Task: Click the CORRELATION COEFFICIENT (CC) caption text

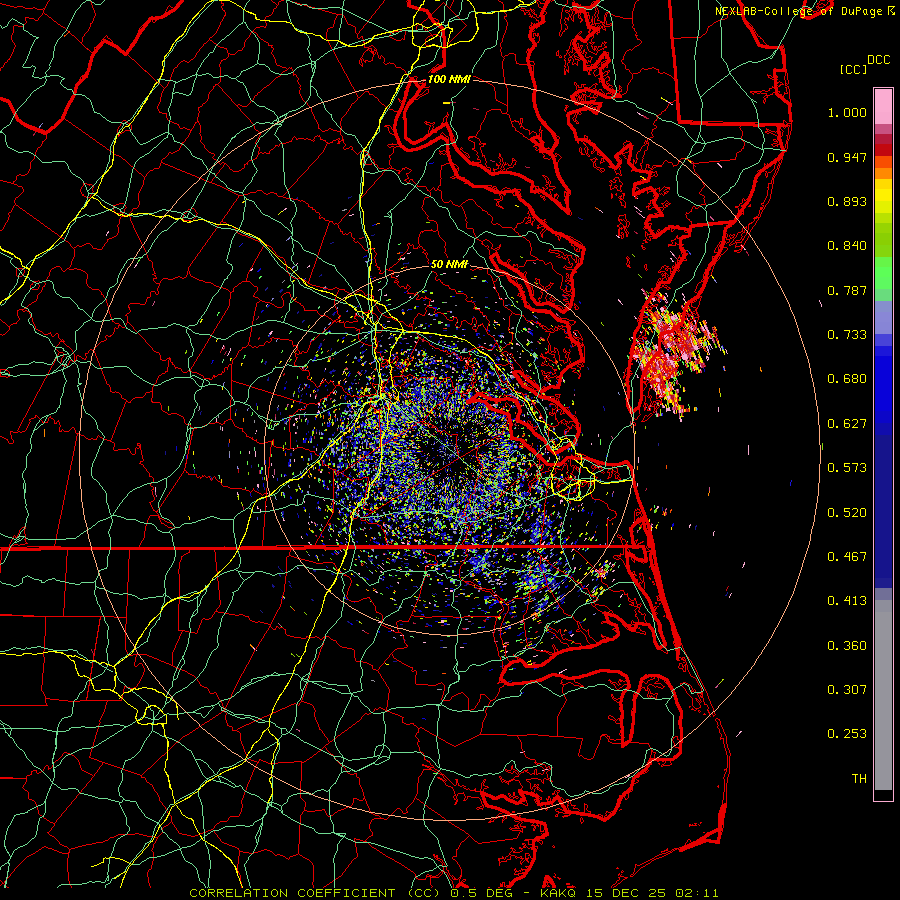Action: (x=315, y=893)
